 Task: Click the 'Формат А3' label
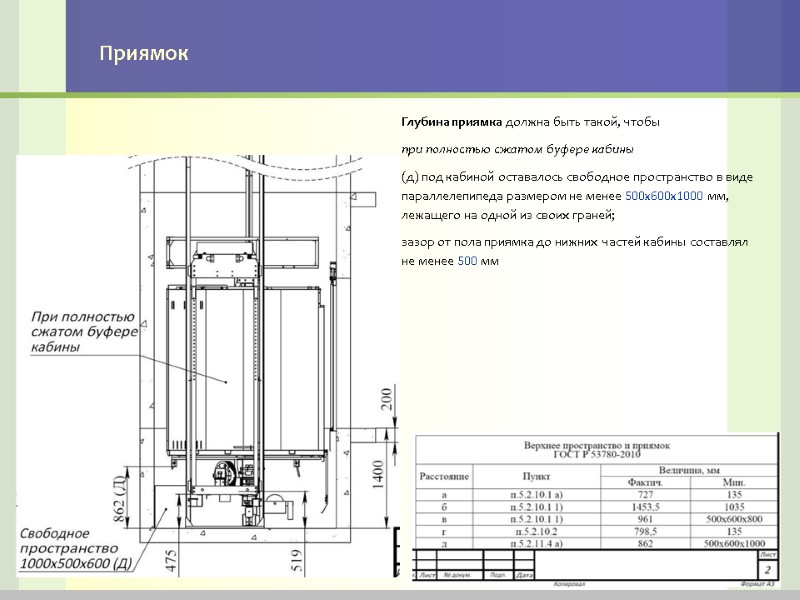(757, 584)
